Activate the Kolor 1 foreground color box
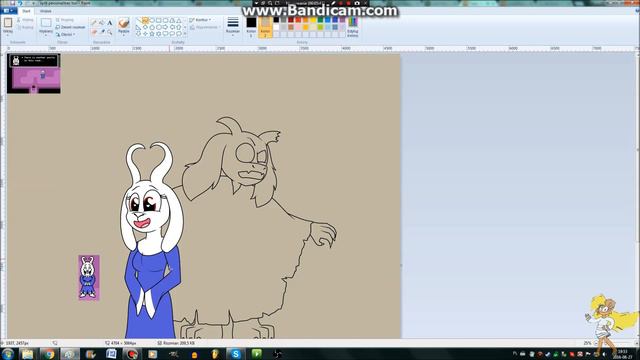This screenshot has width=640, height=360. (x=251, y=27)
